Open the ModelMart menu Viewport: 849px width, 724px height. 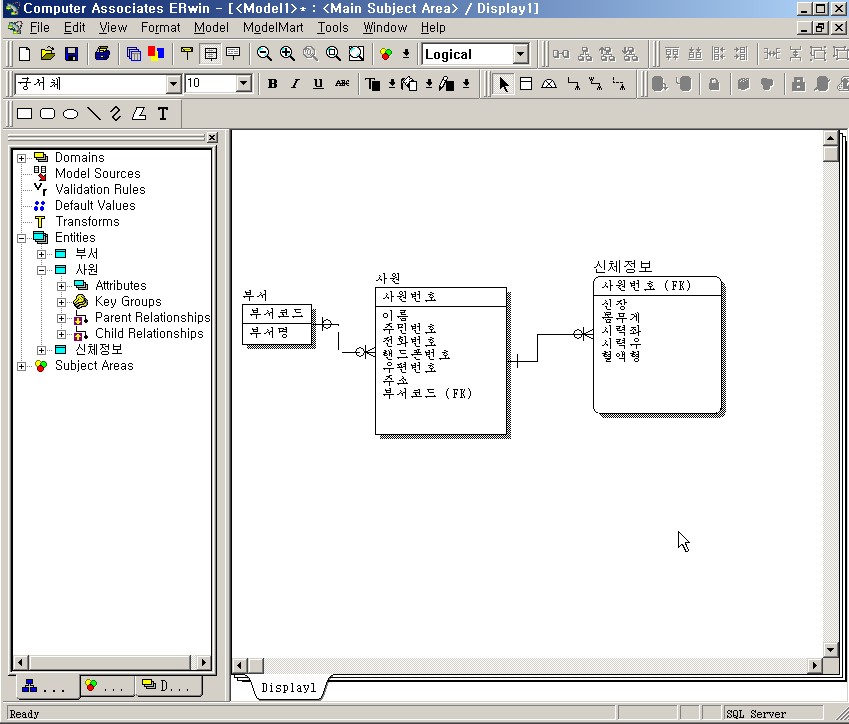273,27
